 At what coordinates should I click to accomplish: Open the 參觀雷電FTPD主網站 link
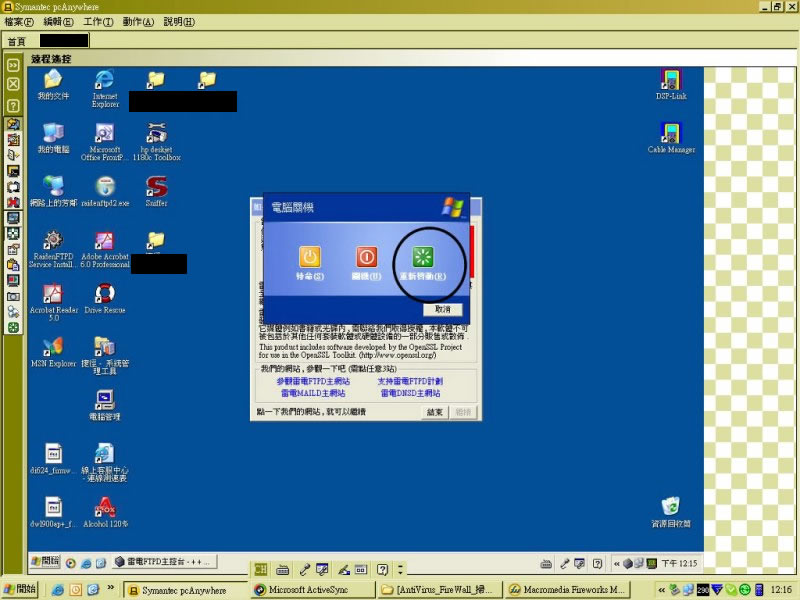tap(313, 381)
